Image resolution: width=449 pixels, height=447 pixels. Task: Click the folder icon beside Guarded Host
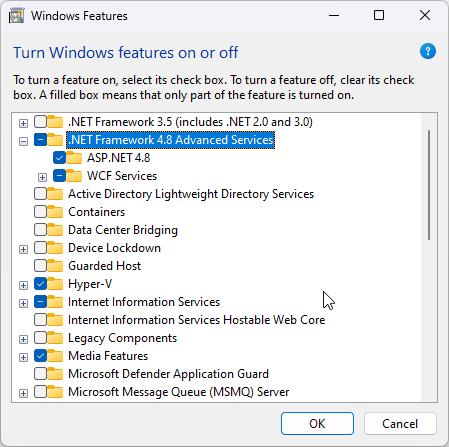(55, 266)
